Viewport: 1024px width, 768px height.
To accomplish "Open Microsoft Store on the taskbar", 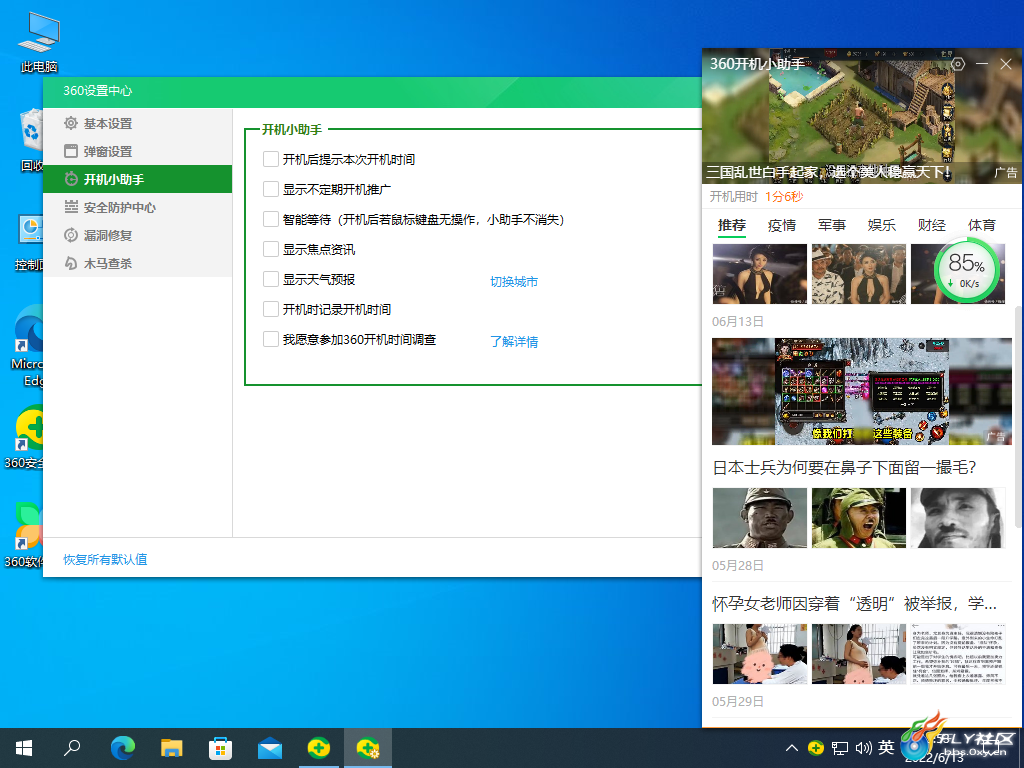I will (x=221, y=748).
